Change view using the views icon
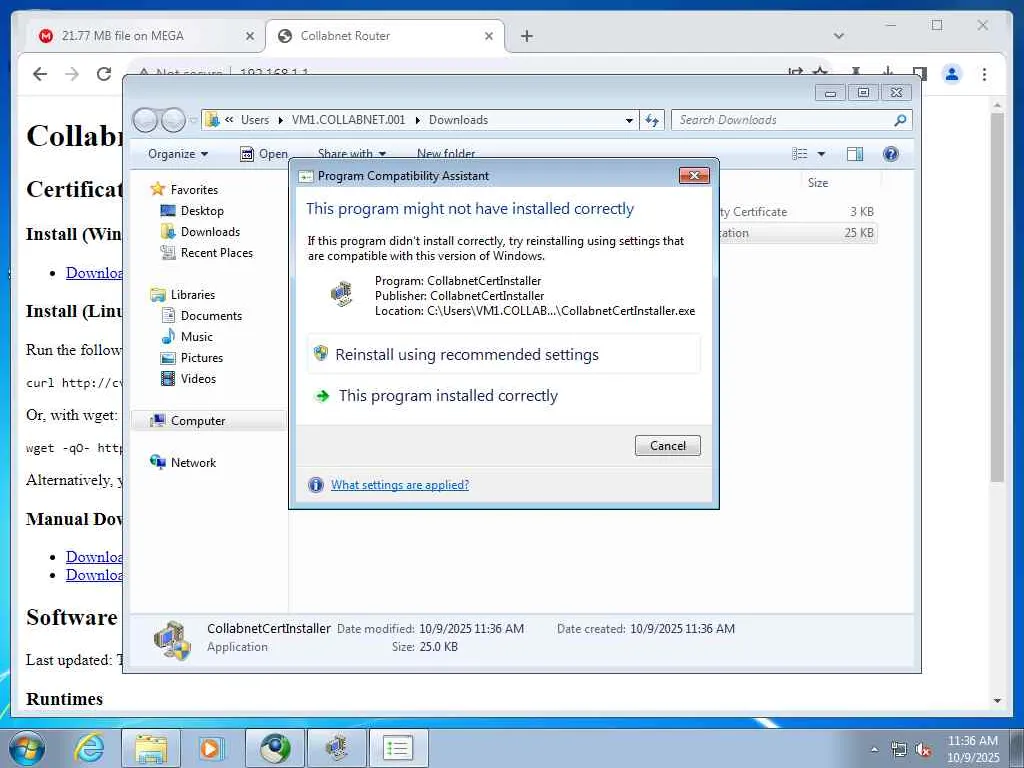Viewport: 1024px width, 768px height. pos(799,153)
